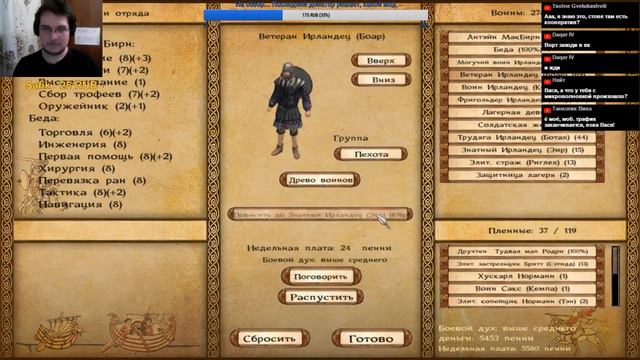
Task: Click the Торговля (6)(+2) skill line
Action: click(85, 133)
